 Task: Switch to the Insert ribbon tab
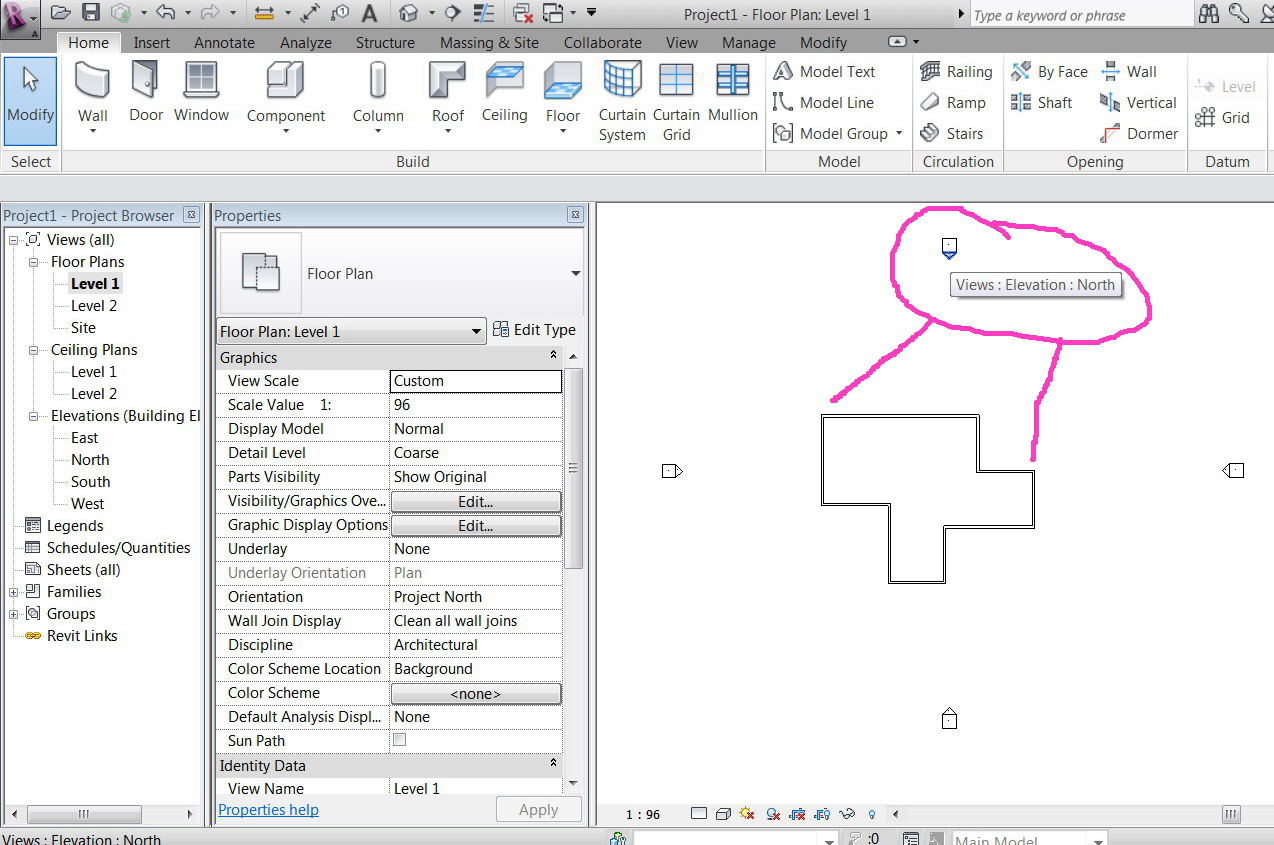point(152,42)
